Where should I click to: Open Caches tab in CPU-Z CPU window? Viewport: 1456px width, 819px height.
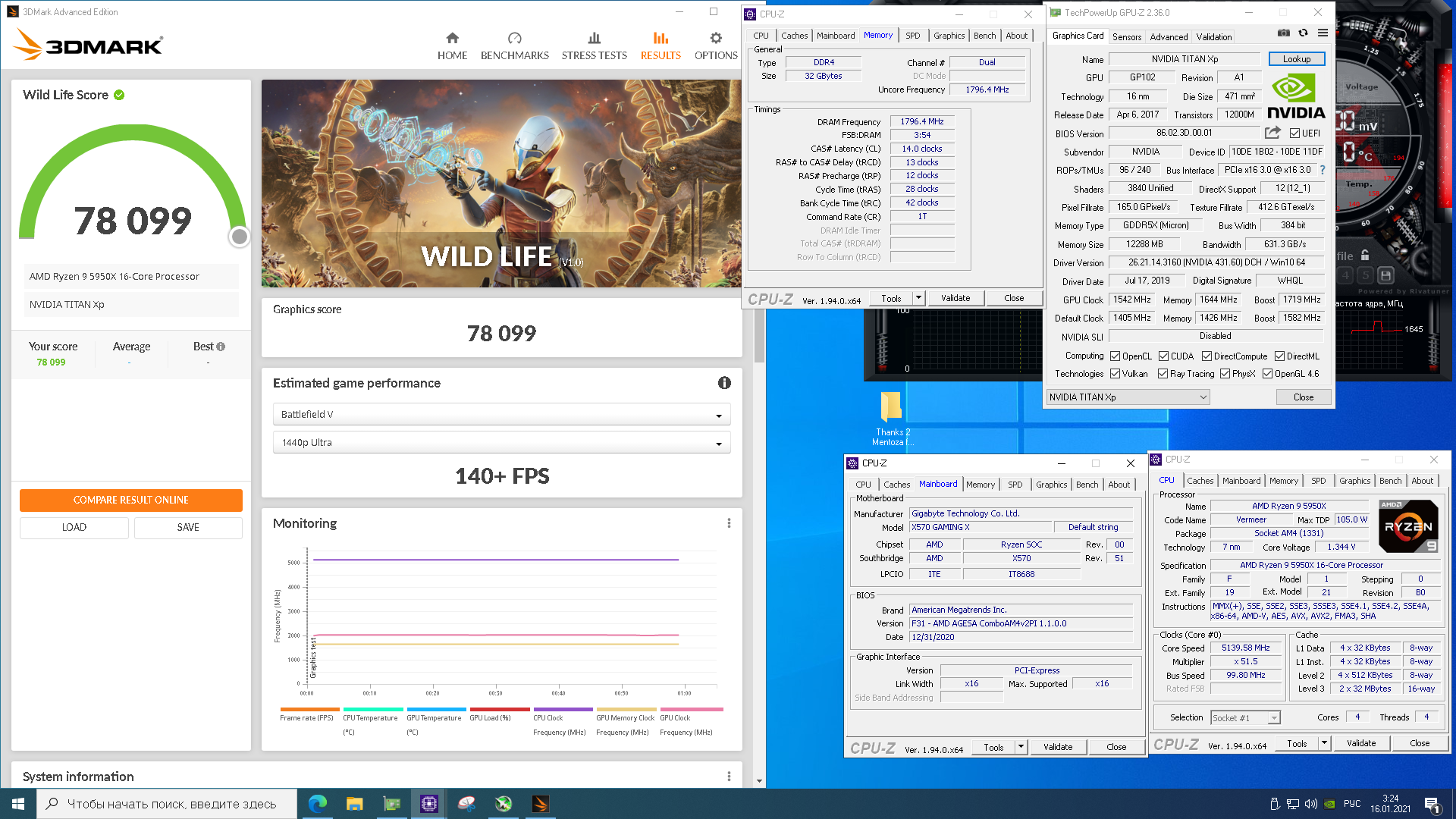pyautogui.click(x=1200, y=481)
